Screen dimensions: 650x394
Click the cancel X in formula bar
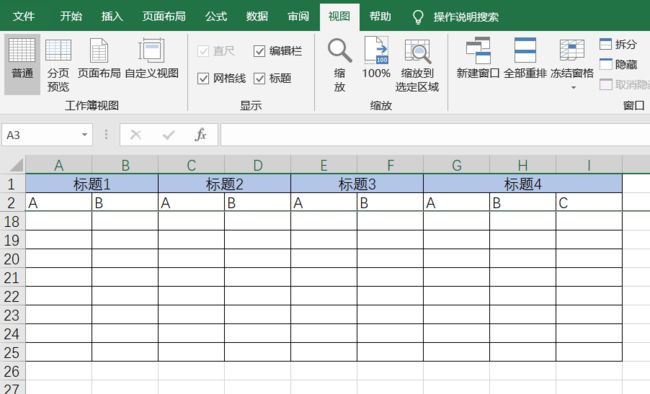point(136,135)
